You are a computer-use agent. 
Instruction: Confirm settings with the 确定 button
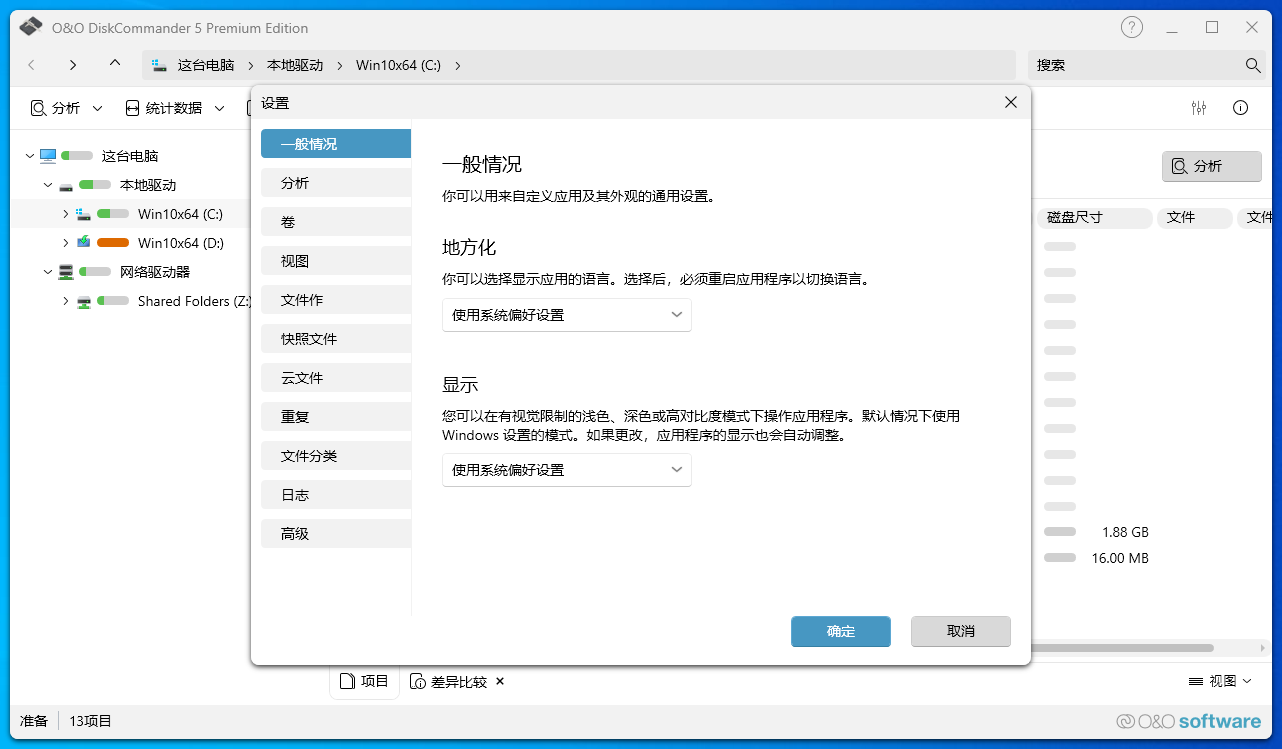(840, 631)
